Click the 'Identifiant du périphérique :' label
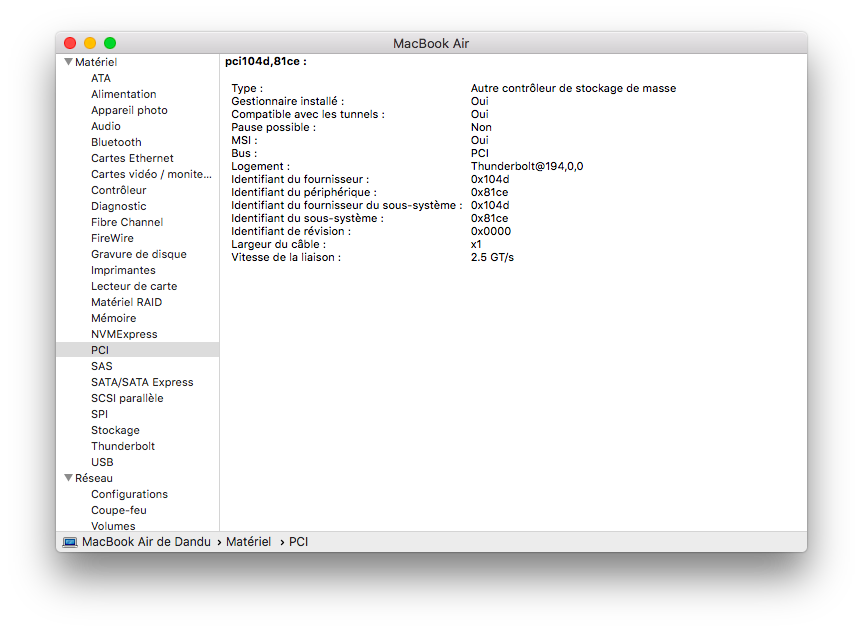Image resolution: width=863 pixels, height=632 pixels. [x=304, y=192]
